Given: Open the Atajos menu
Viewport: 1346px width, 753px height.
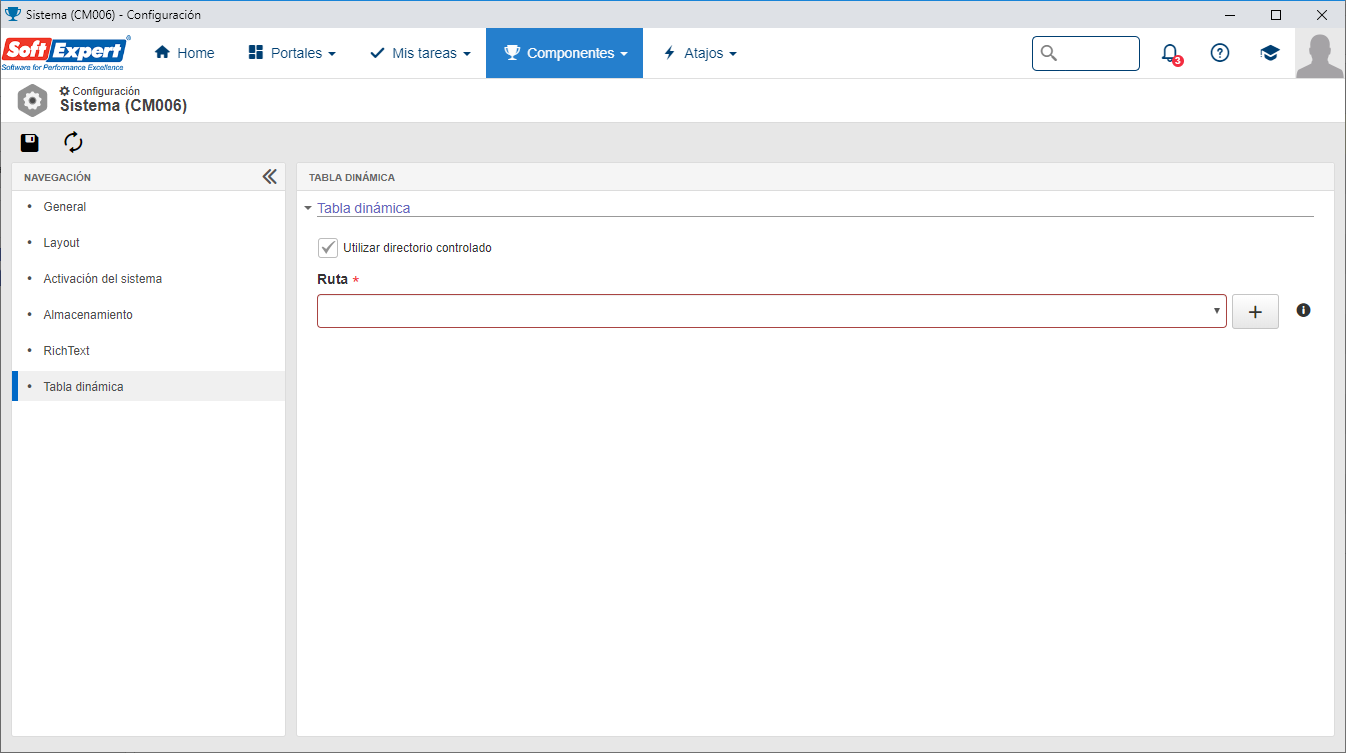Looking at the screenshot, I should (x=700, y=53).
